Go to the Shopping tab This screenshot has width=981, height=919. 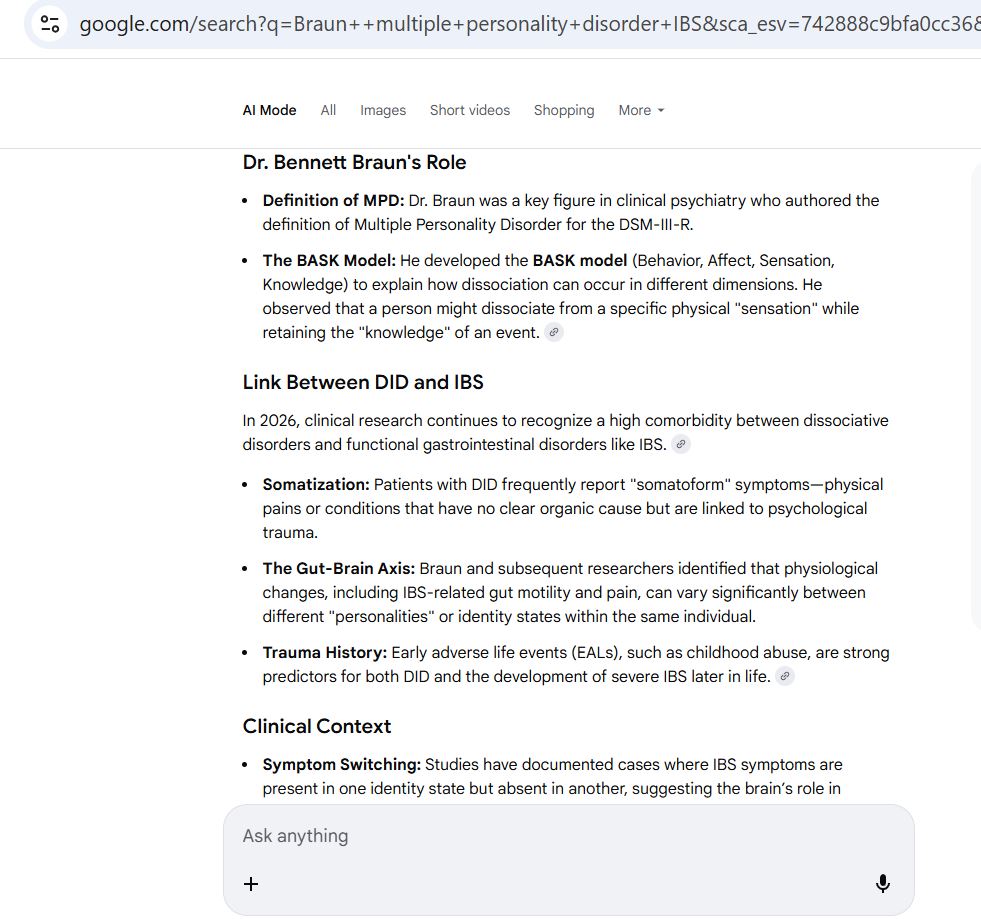click(x=564, y=110)
